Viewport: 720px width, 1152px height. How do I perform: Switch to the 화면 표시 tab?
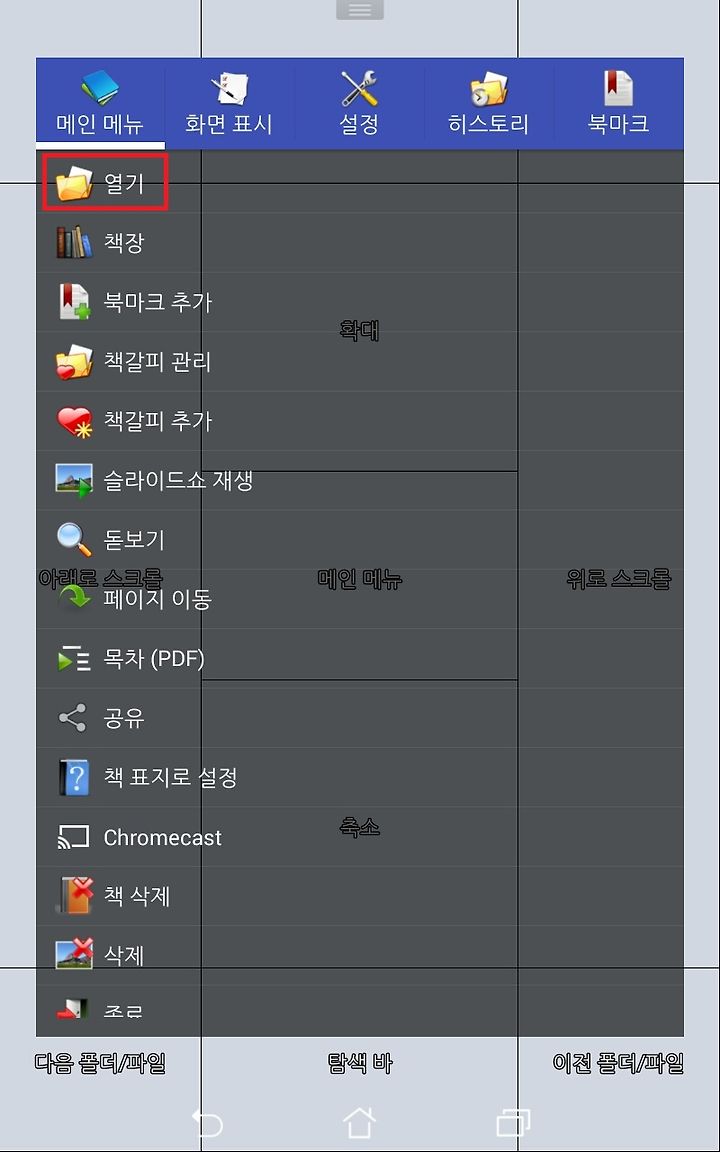tap(229, 104)
